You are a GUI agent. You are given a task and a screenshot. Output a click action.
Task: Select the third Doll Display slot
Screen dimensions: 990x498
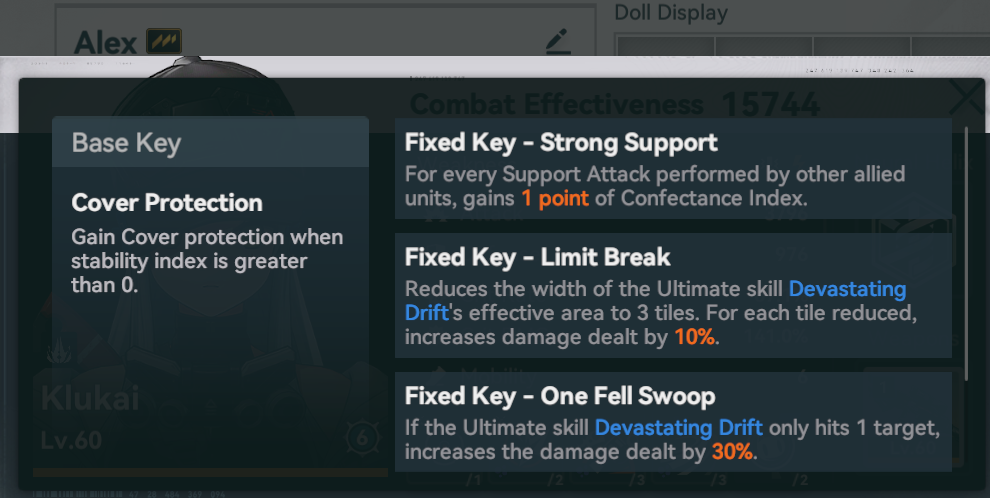click(862, 45)
